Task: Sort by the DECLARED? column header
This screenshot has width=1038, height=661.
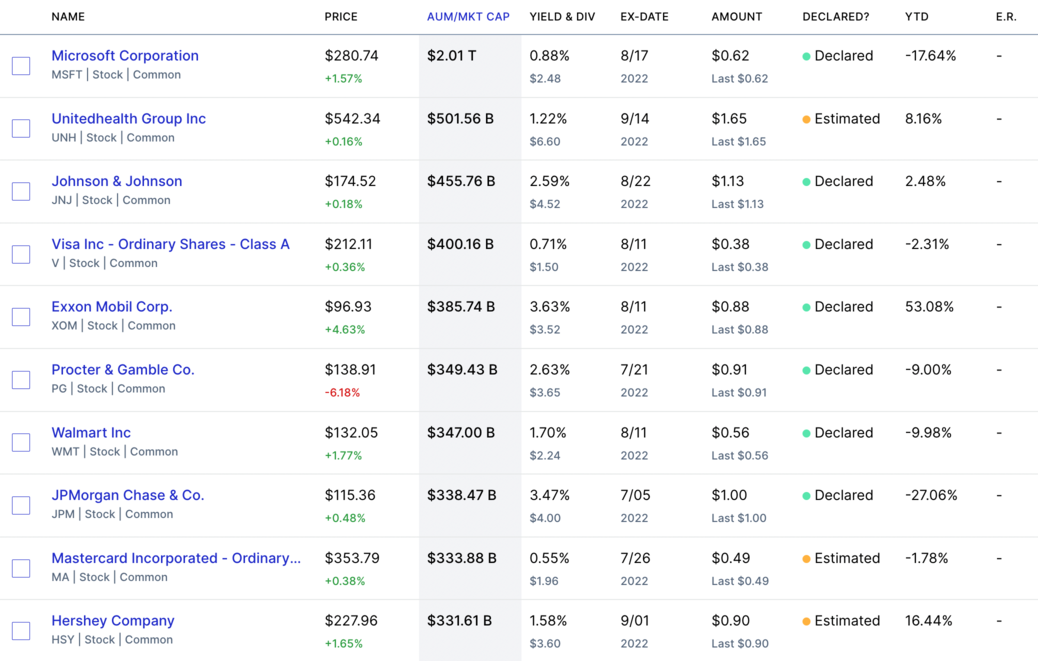Action: point(836,17)
